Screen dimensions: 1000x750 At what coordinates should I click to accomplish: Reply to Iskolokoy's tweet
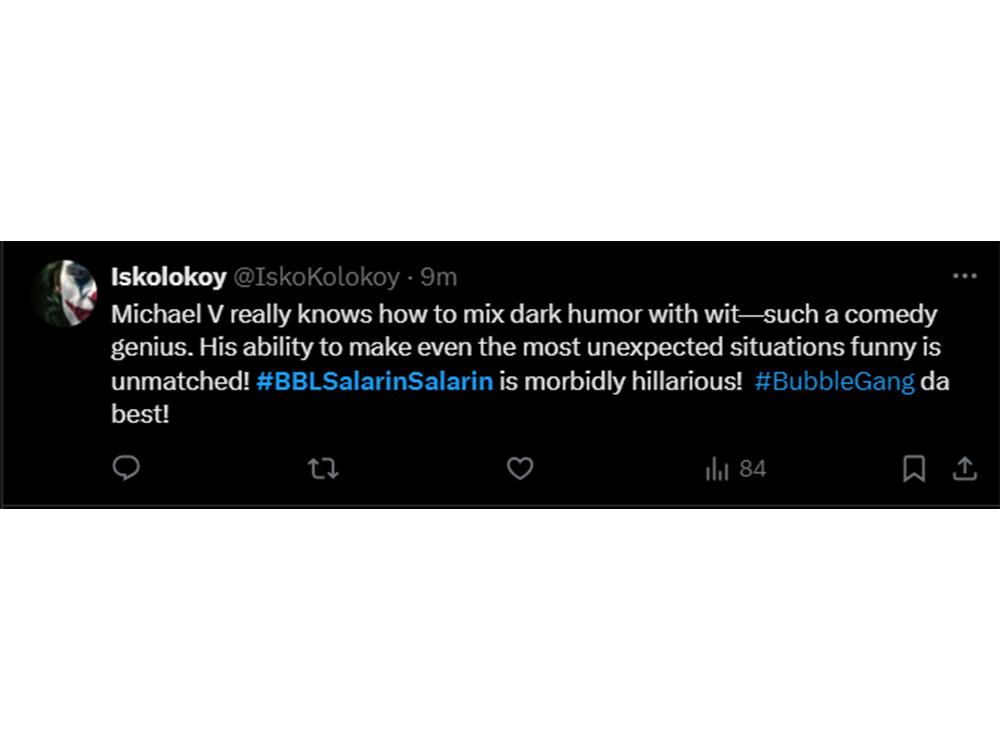coord(126,468)
